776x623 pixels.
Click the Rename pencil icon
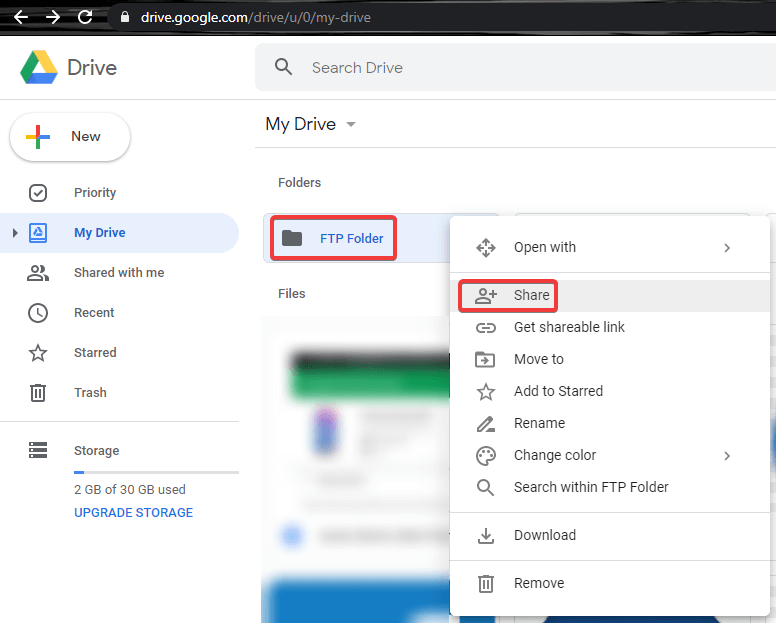[485, 424]
